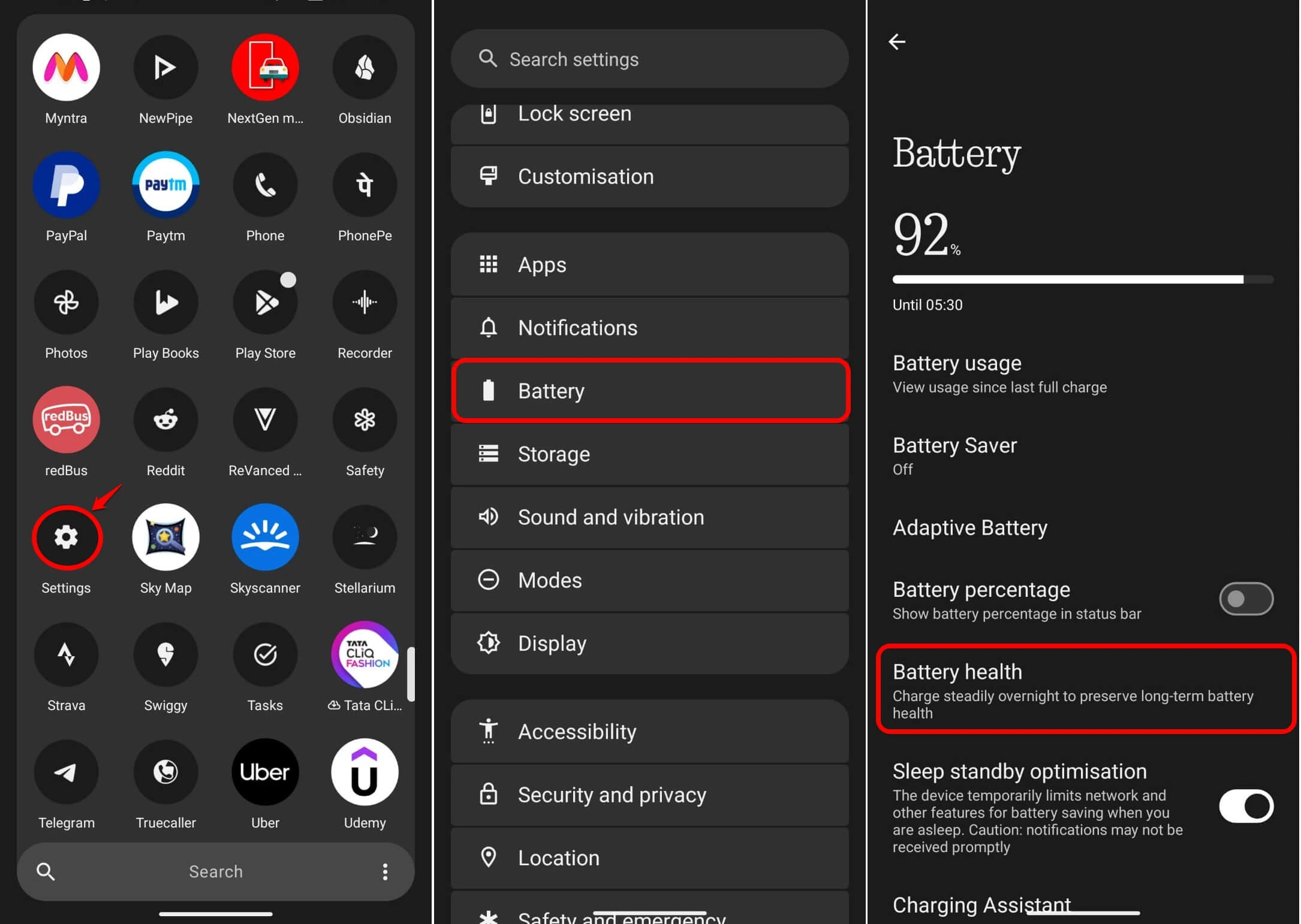Image resolution: width=1301 pixels, height=924 pixels.
Task: Open the Telegram app
Action: coord(66,772)
